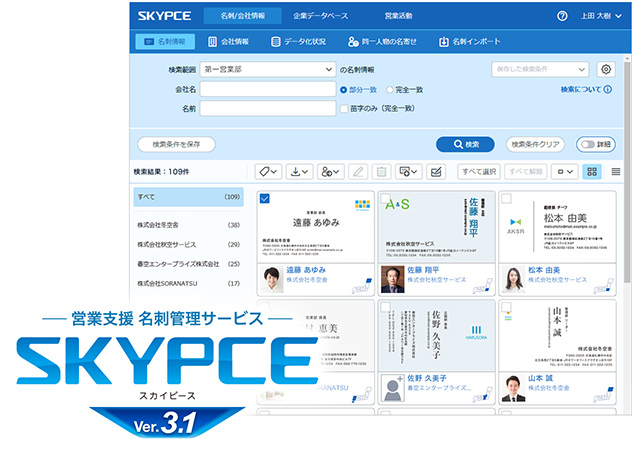634x454 pixels.
Task: Click the 検索条件クリア button
Action: click(x=535, y=144)
